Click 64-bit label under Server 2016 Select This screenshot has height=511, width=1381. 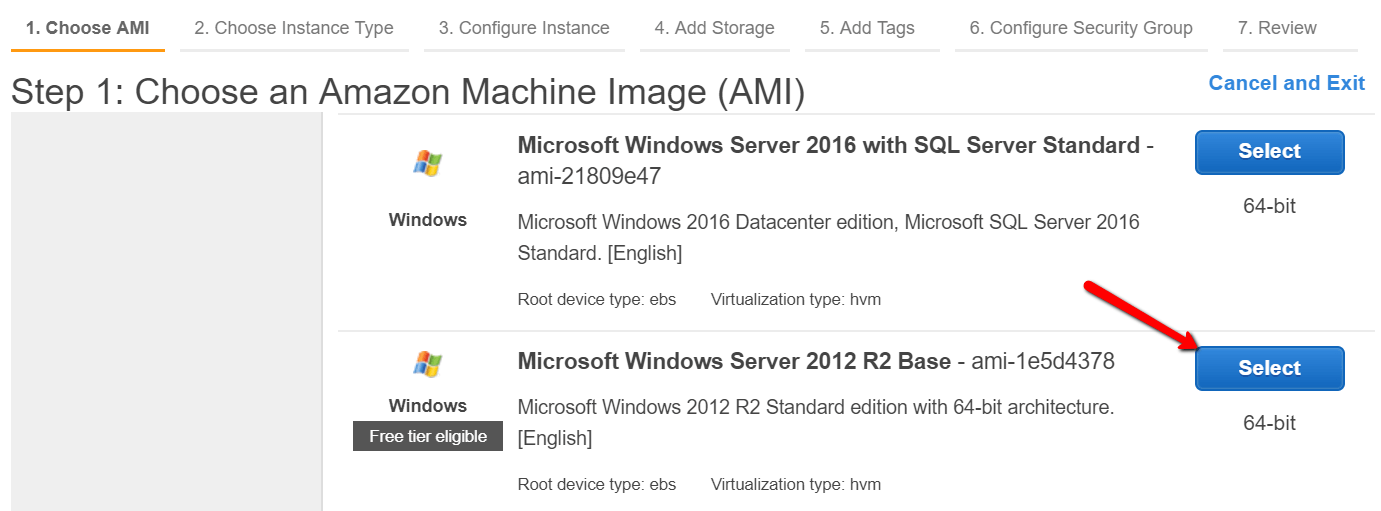1269,207
